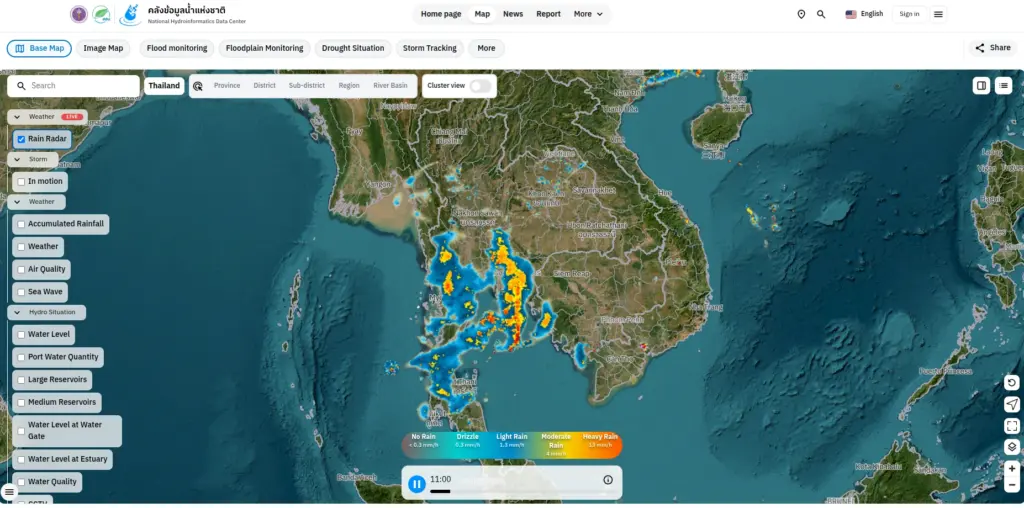Viewport: 1024px width, 508px height.
Task: Enter fullscreen with the frame icon
Action: (x=1012, y=426)
